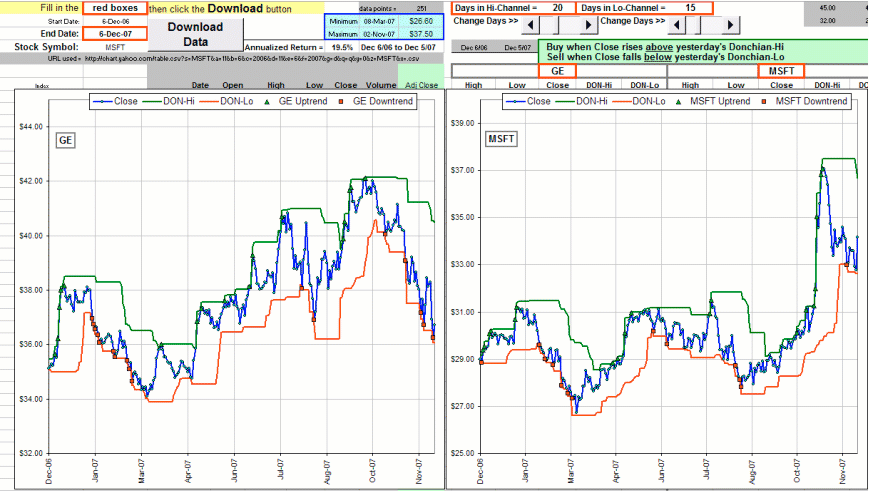Decrease Lo-Channel days with the left arrow
869x491 pixels.
point(676,24)
